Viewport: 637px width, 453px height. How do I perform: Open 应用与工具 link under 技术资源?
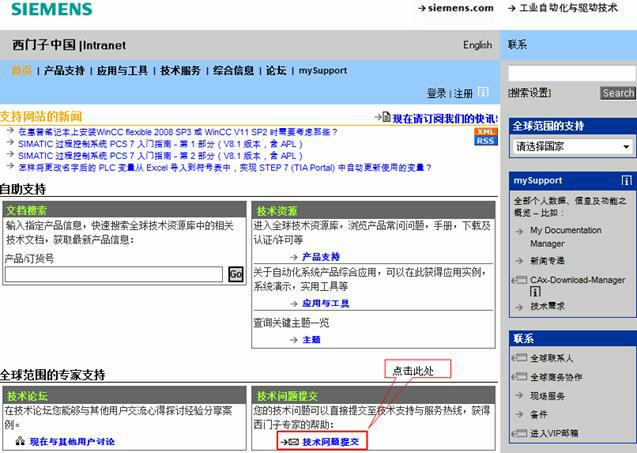click(325, 303)
